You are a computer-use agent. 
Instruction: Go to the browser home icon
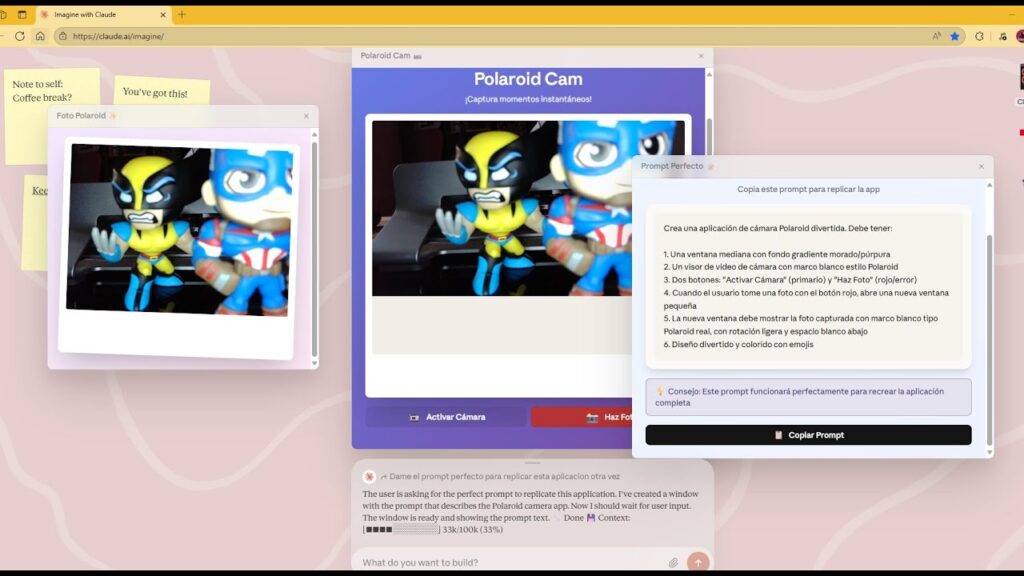click(x=40, y=36)
